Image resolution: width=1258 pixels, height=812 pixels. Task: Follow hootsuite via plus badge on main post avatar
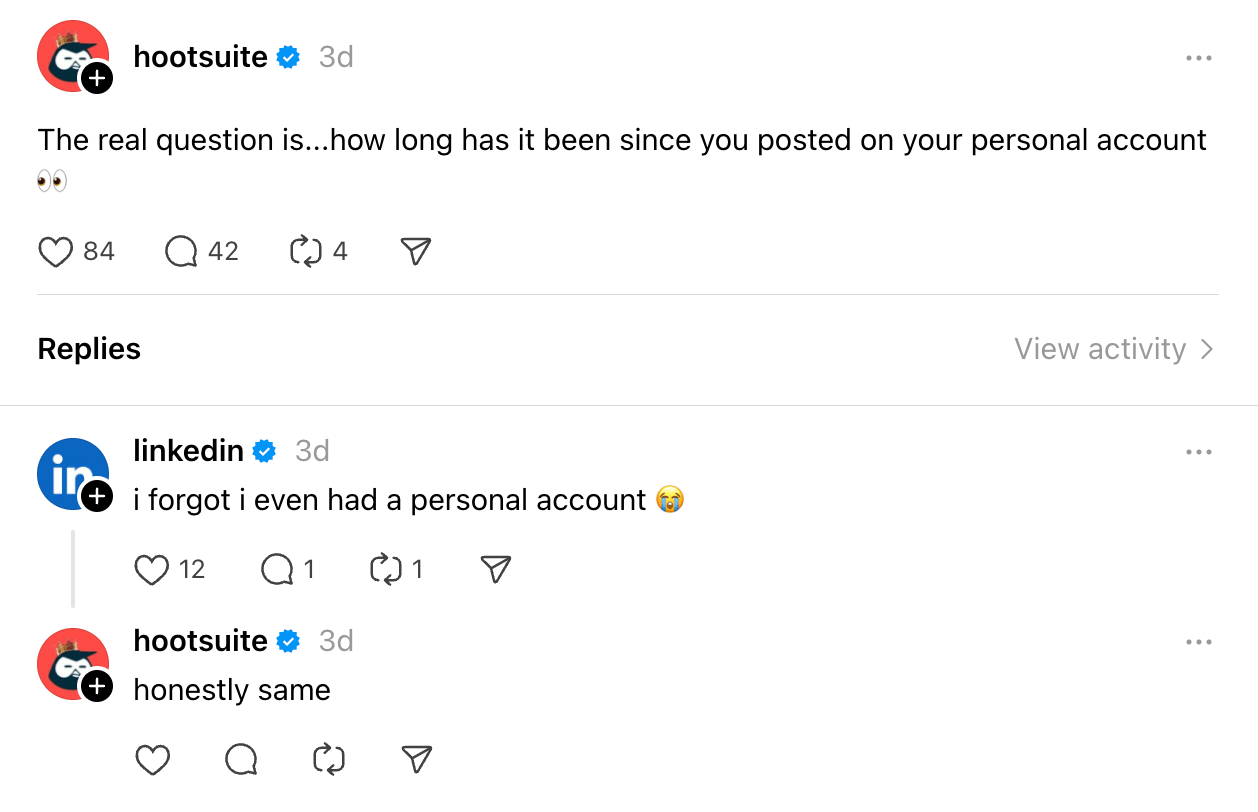click(x=96, y=78)
